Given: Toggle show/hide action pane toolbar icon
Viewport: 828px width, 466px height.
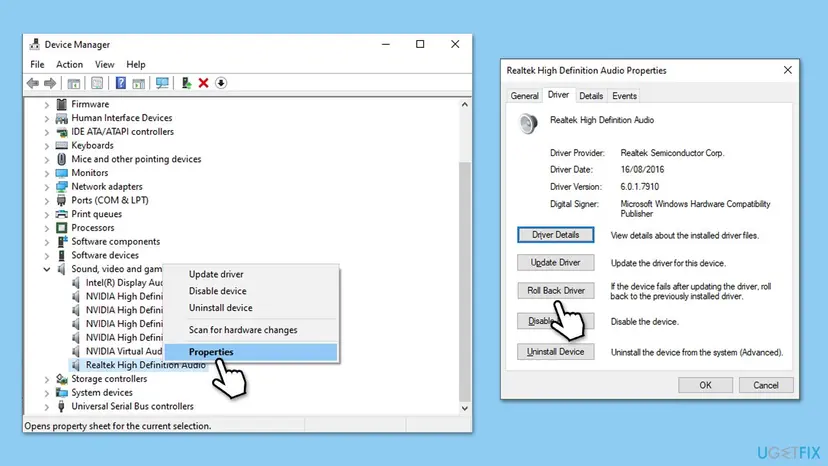Looking at the screenshot, I should tap(138, 83).
